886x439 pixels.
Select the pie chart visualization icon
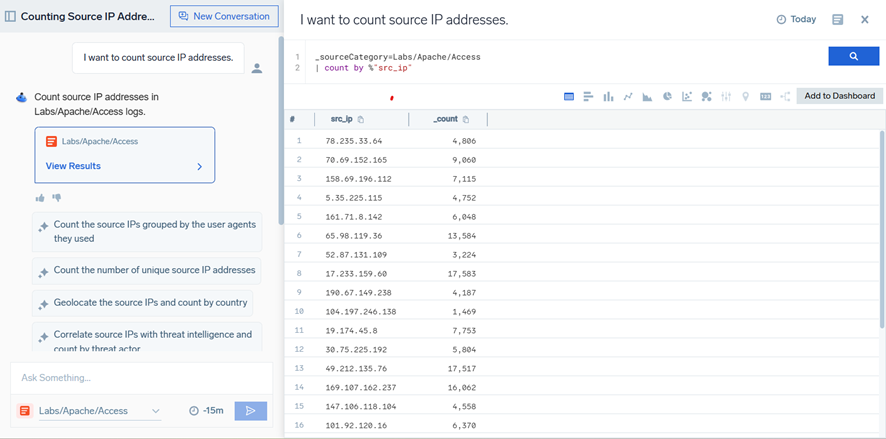(x=667, y=97)
